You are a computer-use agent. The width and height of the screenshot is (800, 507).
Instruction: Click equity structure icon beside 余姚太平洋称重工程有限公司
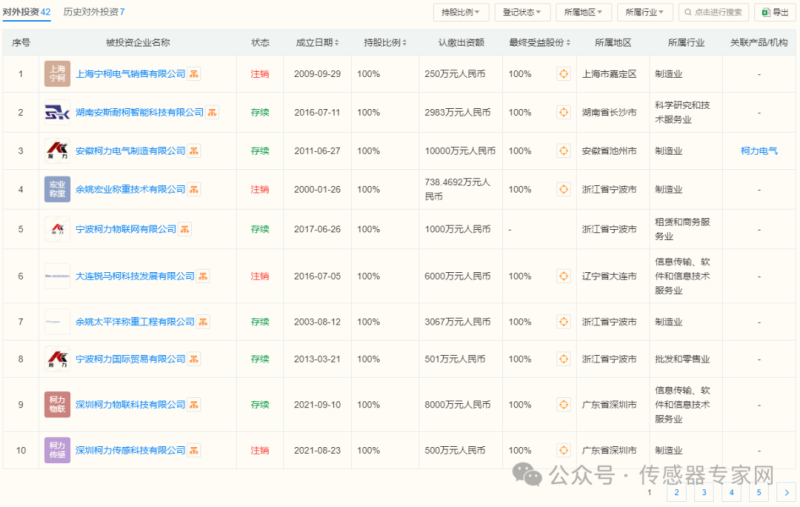click(203, 322)
